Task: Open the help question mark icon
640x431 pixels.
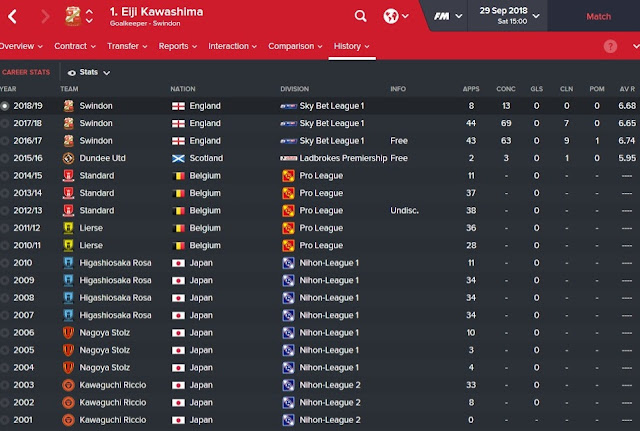Action: click(610, 46)
